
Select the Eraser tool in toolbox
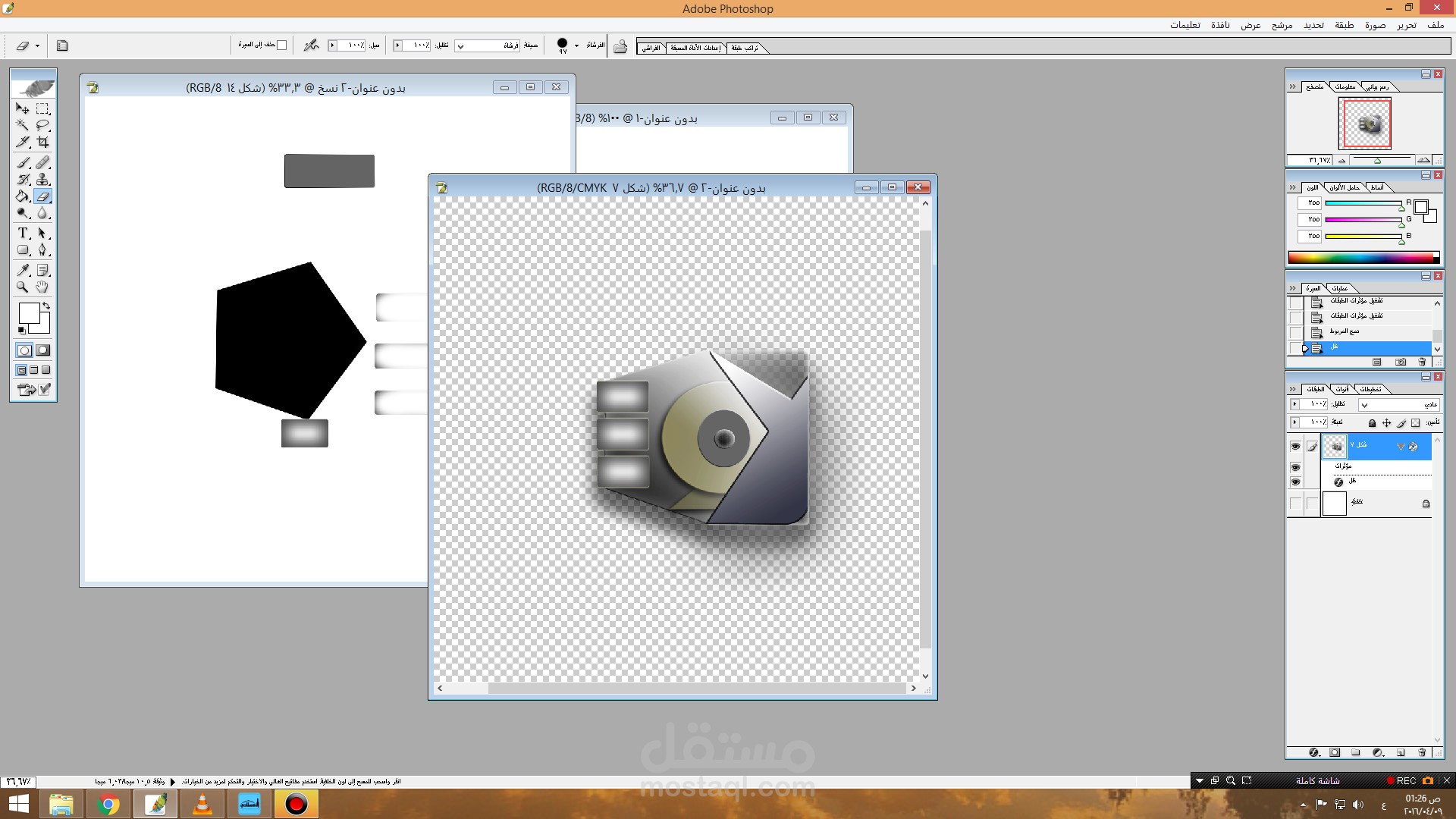pyautogui.click(x=43, y=196)
